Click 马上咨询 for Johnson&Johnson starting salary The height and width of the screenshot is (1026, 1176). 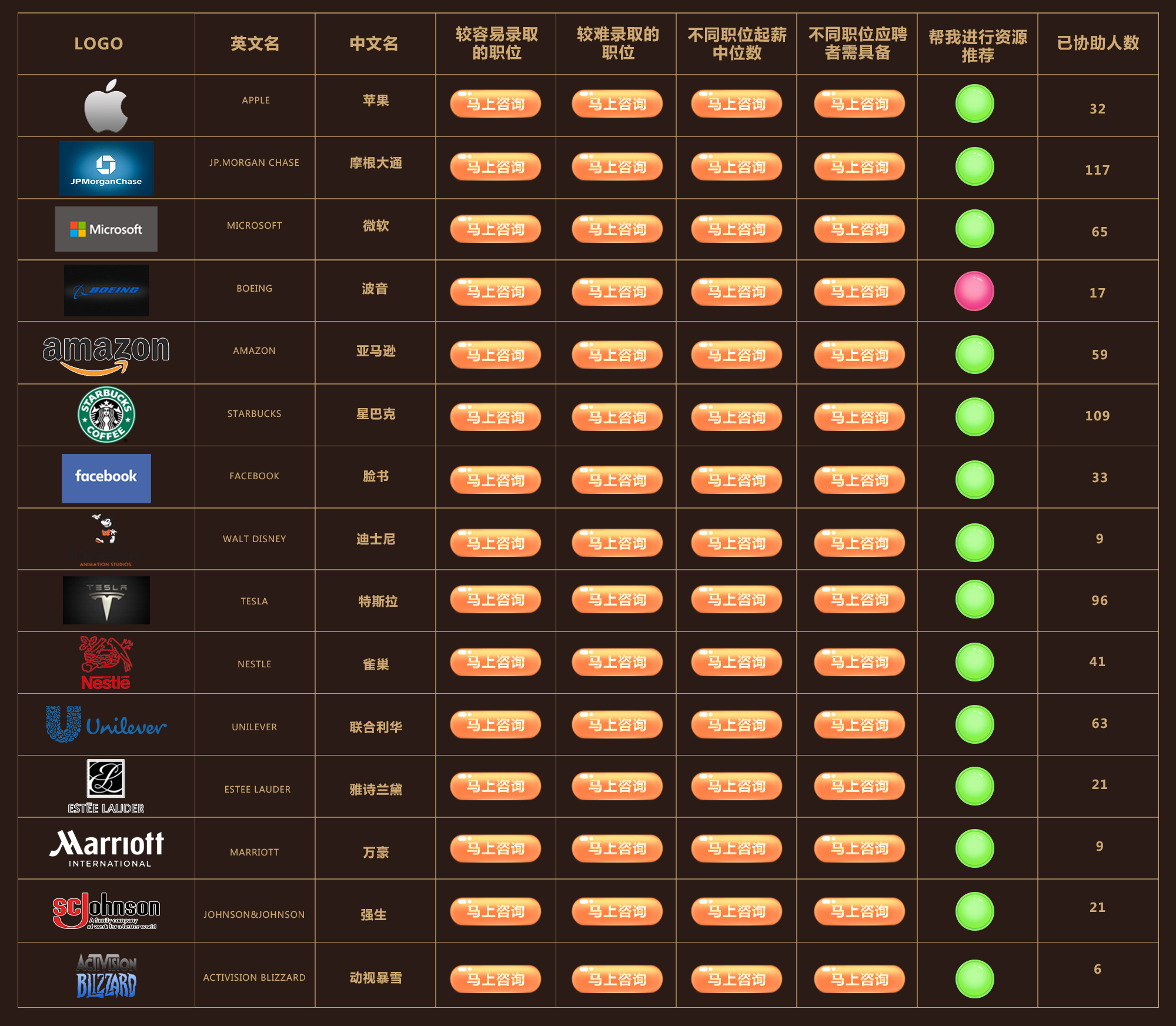click(x=737, y=911)
